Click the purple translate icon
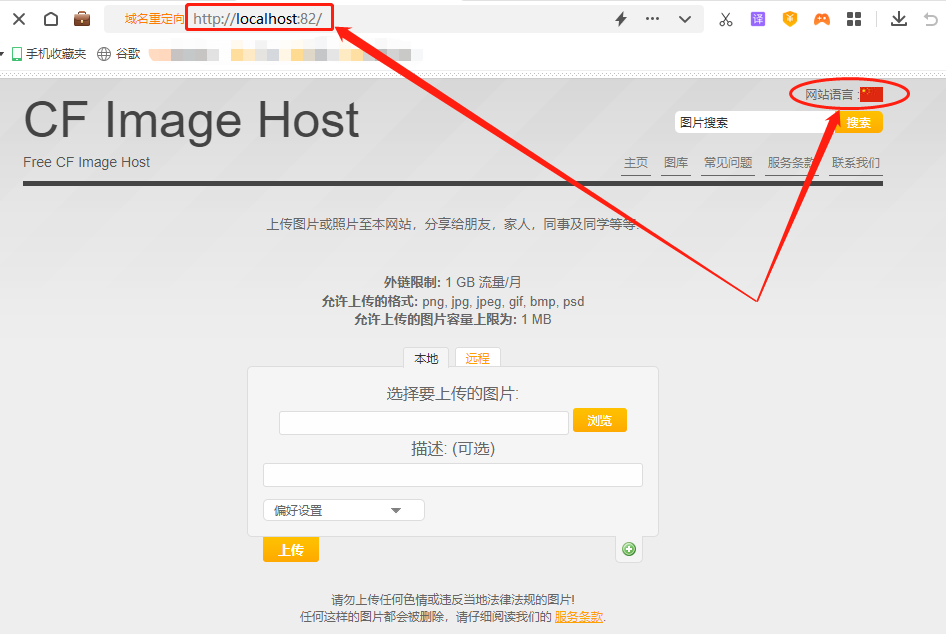The image size is (946, 634). tap(758, 19)
